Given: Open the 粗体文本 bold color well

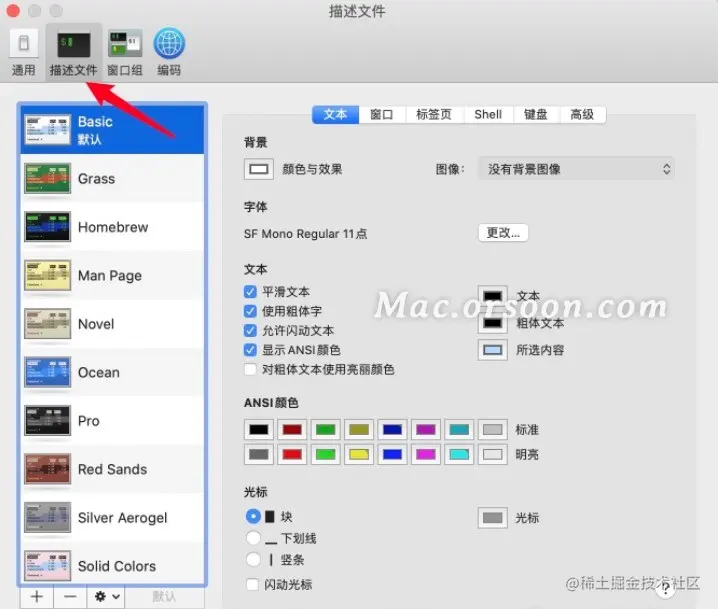Looking at the screenshot, I should click(493, 323).
